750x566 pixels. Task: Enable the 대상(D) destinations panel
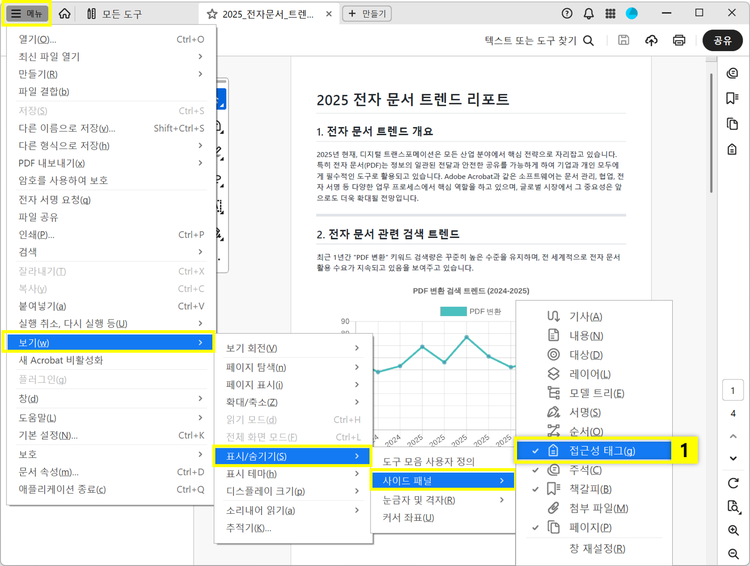[x=594, y=355]
